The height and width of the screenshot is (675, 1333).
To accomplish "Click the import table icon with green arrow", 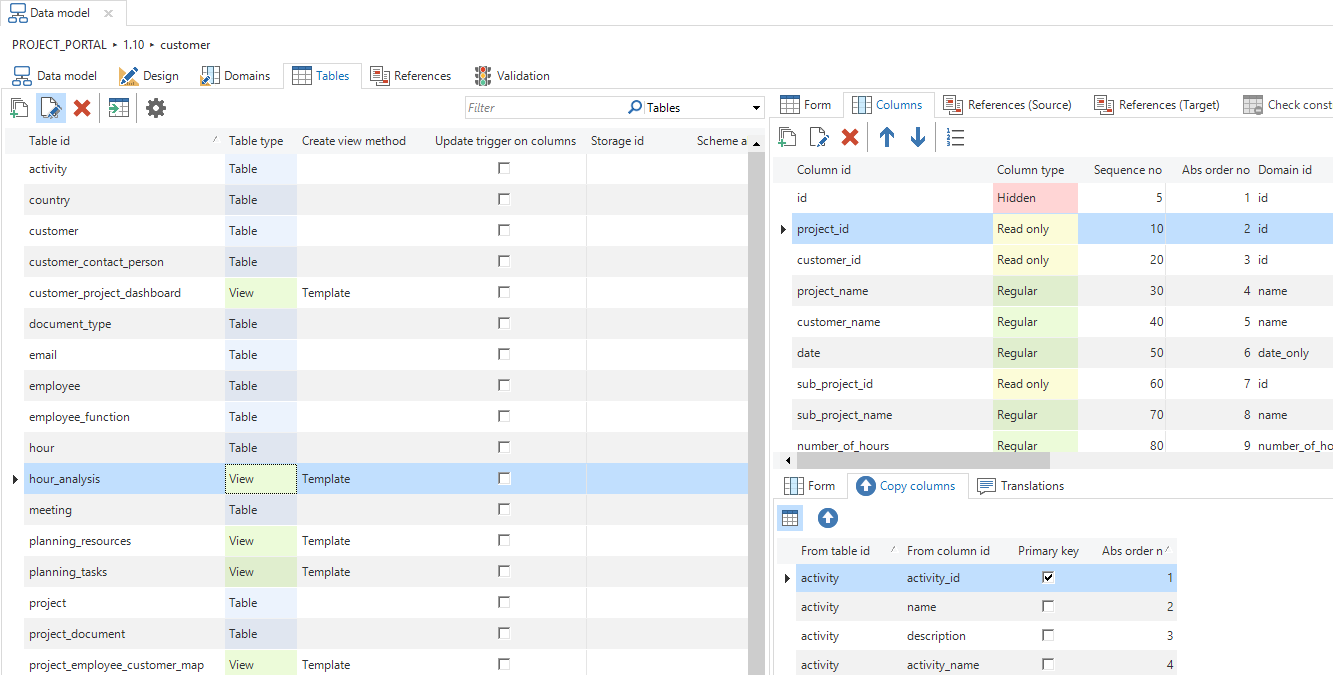I will 119,108.
